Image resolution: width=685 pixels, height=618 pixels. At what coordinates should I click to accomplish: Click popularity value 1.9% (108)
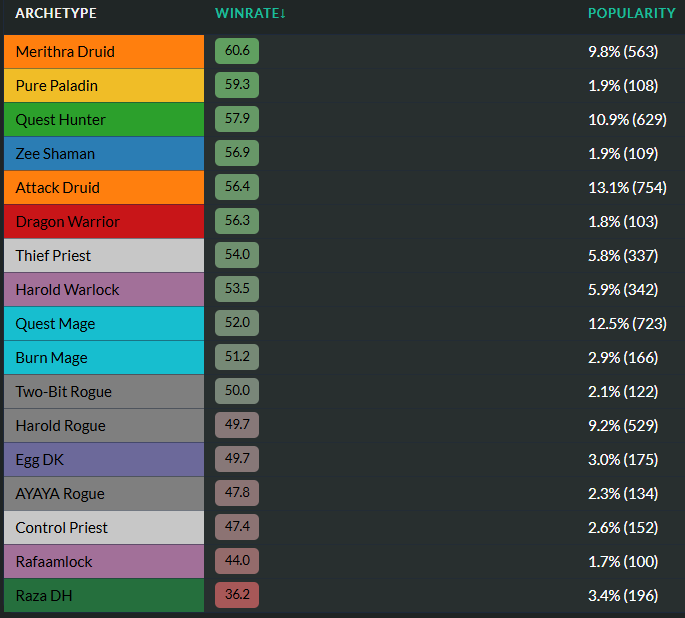623,86
